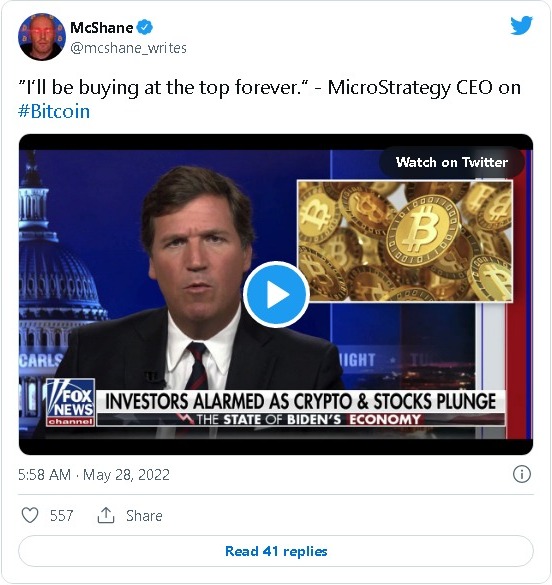Click the share upload arrow icon
552x585 pixels.
[x=106, y=515]
